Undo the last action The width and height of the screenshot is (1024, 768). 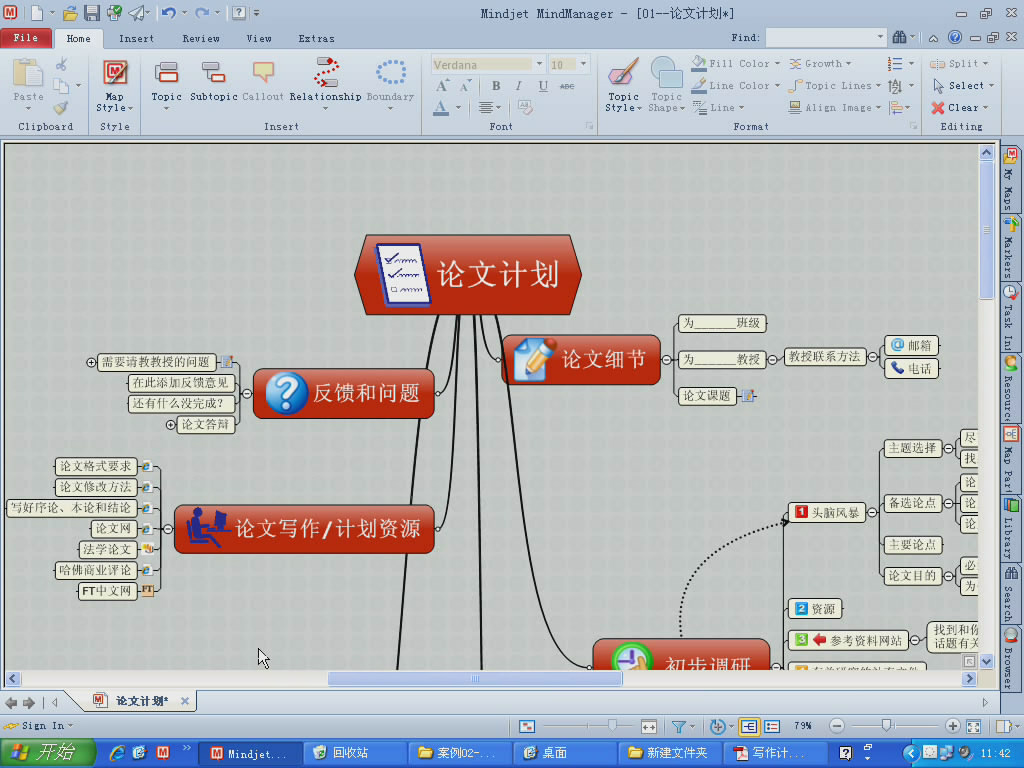(168, 12)
